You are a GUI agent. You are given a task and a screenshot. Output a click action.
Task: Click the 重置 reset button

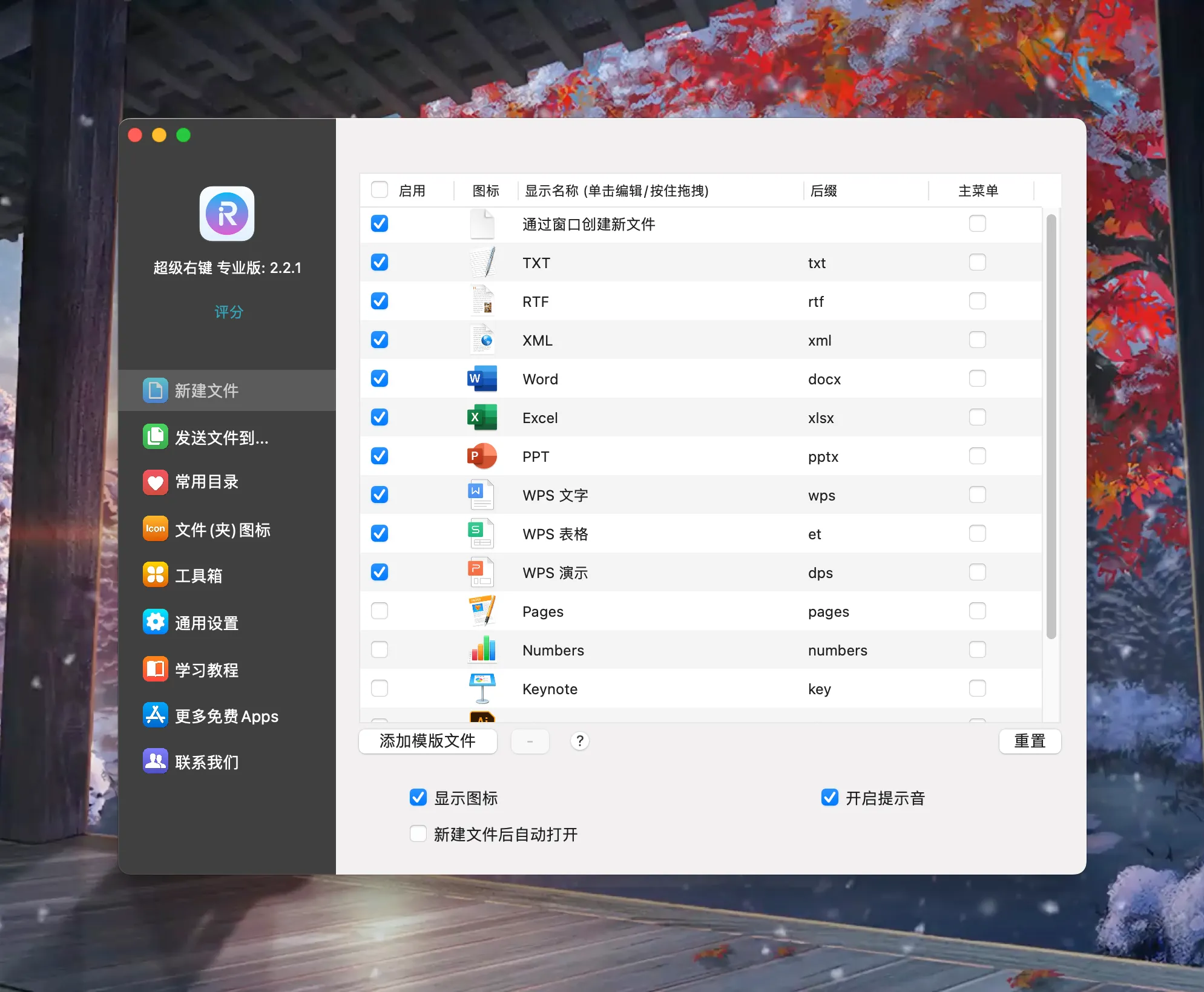1029,741
